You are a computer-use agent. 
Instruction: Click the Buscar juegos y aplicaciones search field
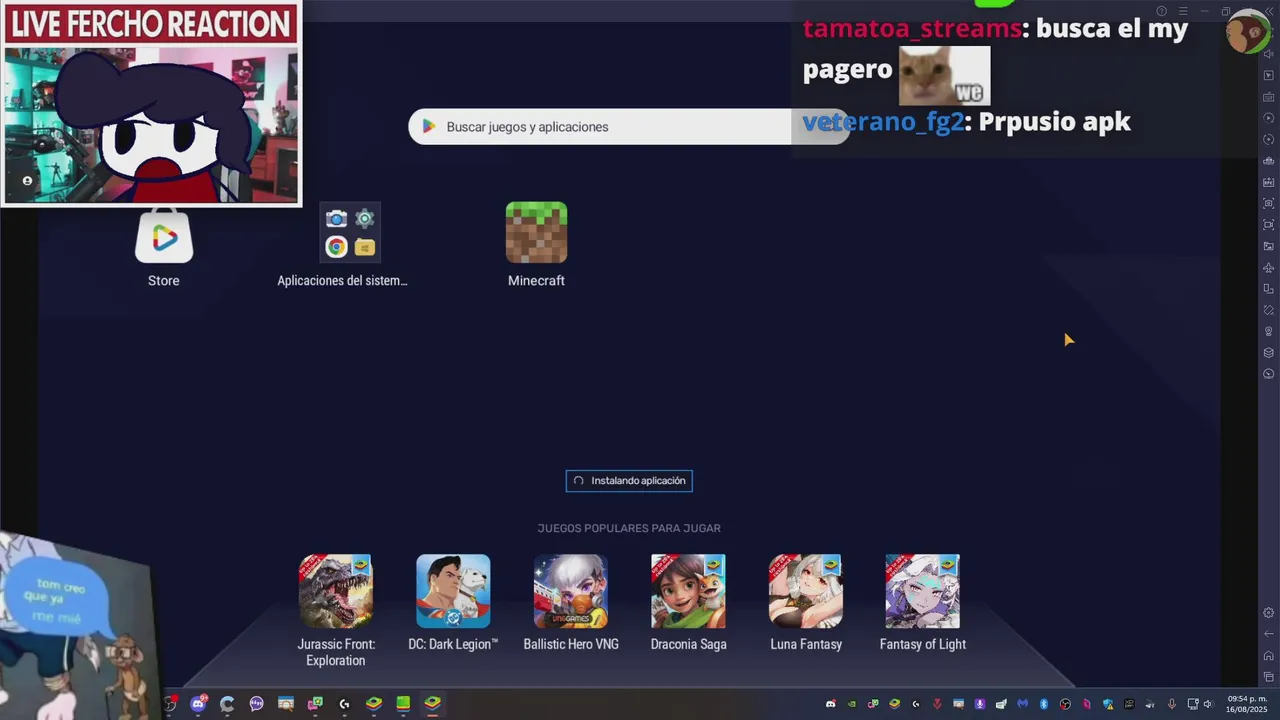[628, 127]
